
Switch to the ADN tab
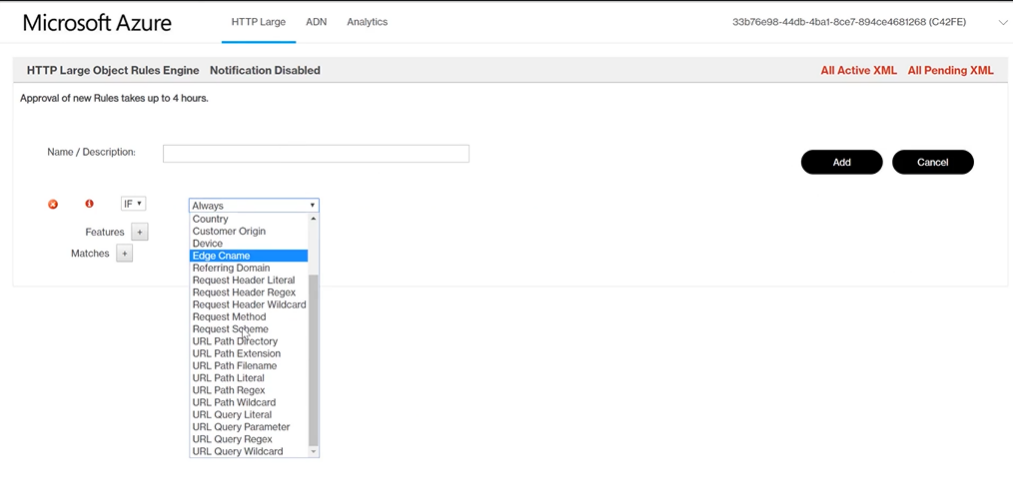coord(316,22)
